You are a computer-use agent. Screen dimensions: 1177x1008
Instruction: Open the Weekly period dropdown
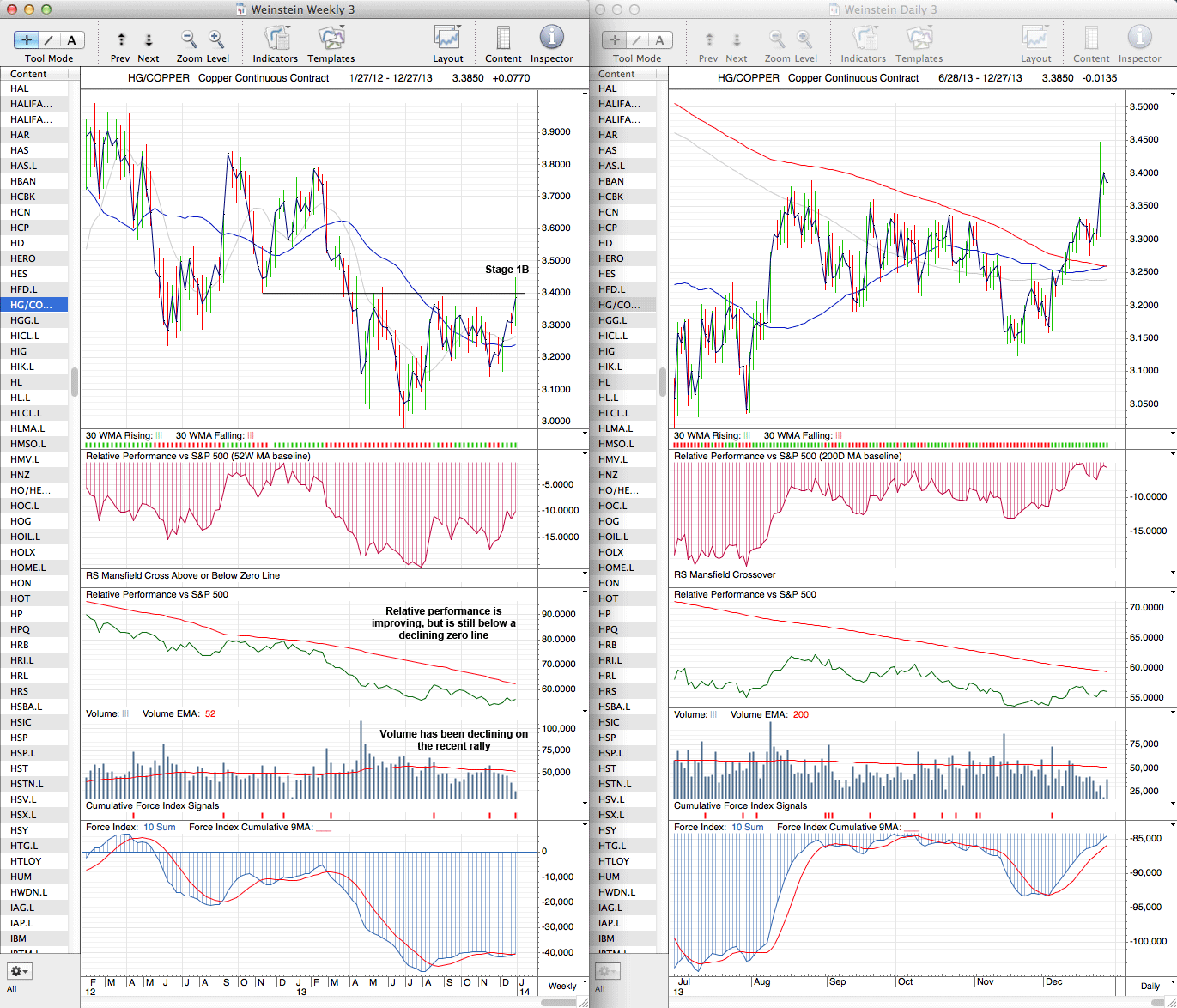pyautogui.click(x=566, y=986)
